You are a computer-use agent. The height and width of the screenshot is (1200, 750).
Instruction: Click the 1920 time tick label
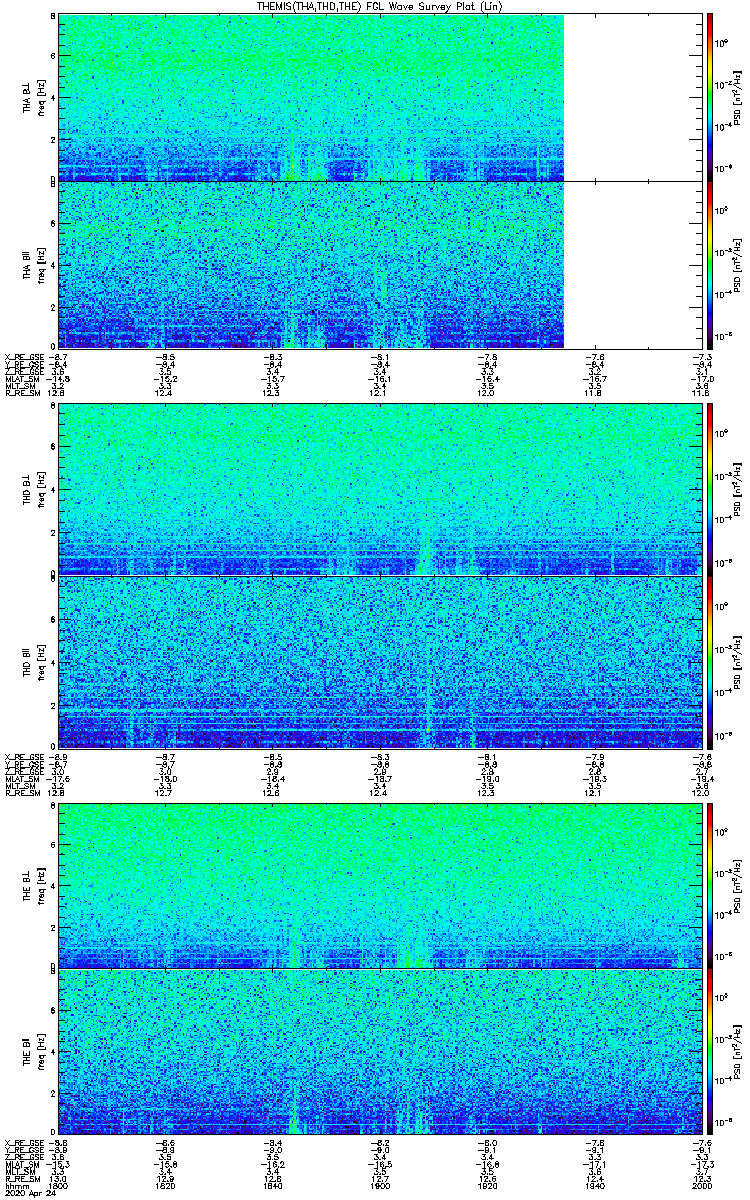point(488,1185)
